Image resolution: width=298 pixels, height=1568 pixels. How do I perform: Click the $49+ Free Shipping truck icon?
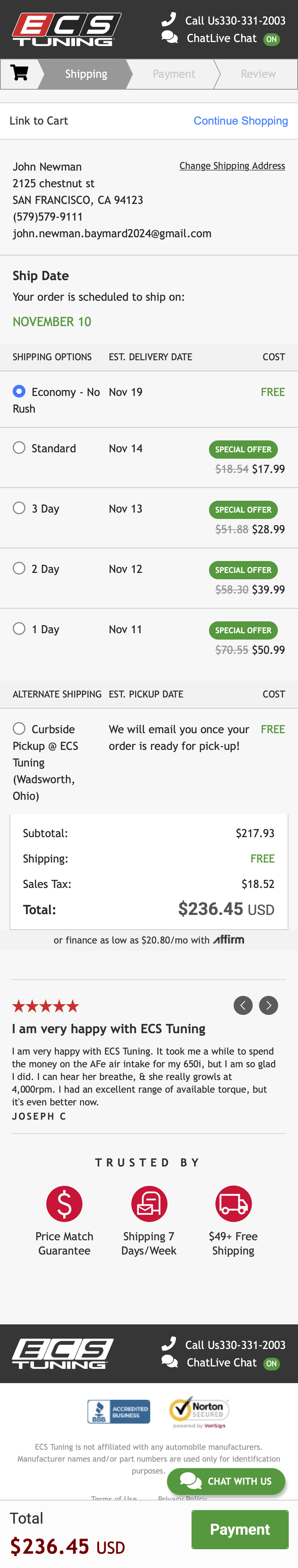coord(233,1204)
